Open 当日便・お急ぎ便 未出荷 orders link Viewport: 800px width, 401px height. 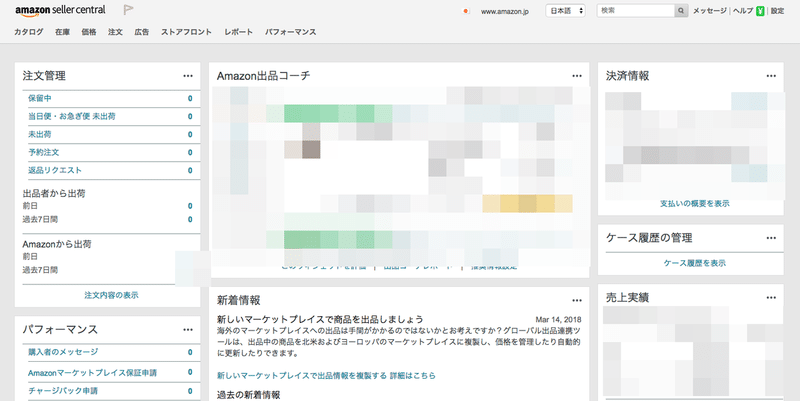71,116
